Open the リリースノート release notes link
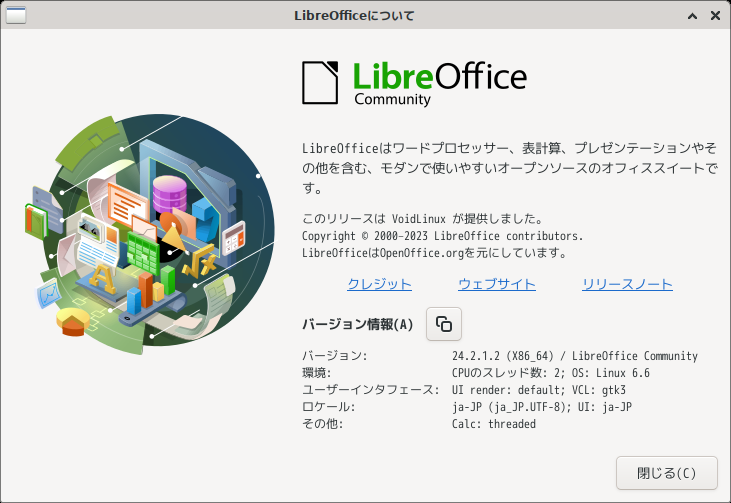731x503 pixels. click(628, 284)
